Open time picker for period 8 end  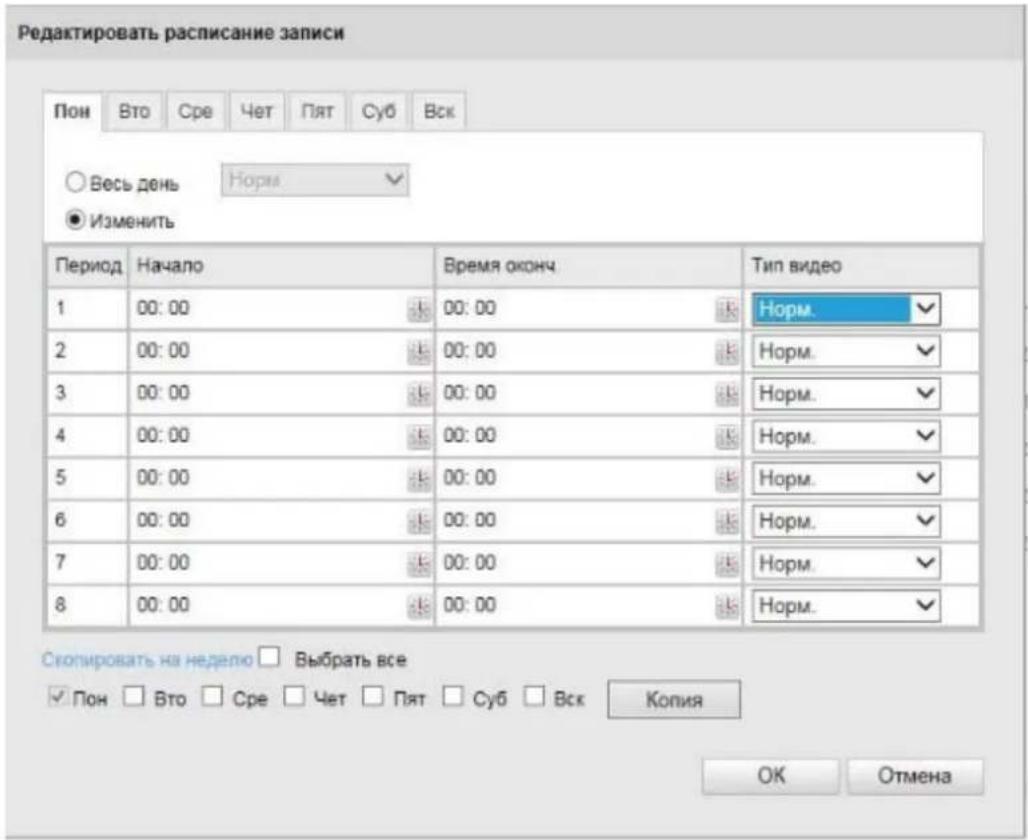tap(726, 606)
